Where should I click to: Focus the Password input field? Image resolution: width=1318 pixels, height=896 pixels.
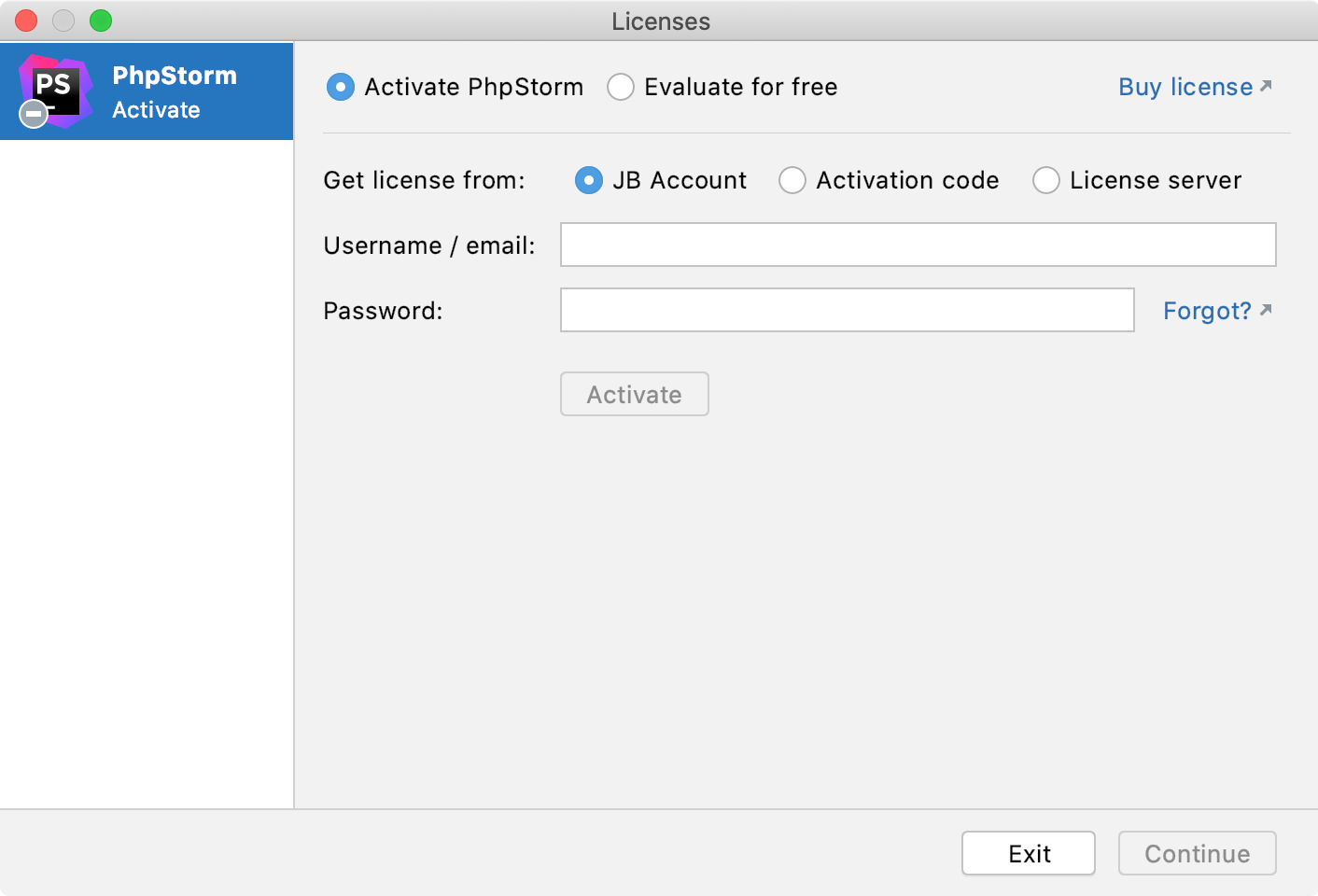[847, 310]
